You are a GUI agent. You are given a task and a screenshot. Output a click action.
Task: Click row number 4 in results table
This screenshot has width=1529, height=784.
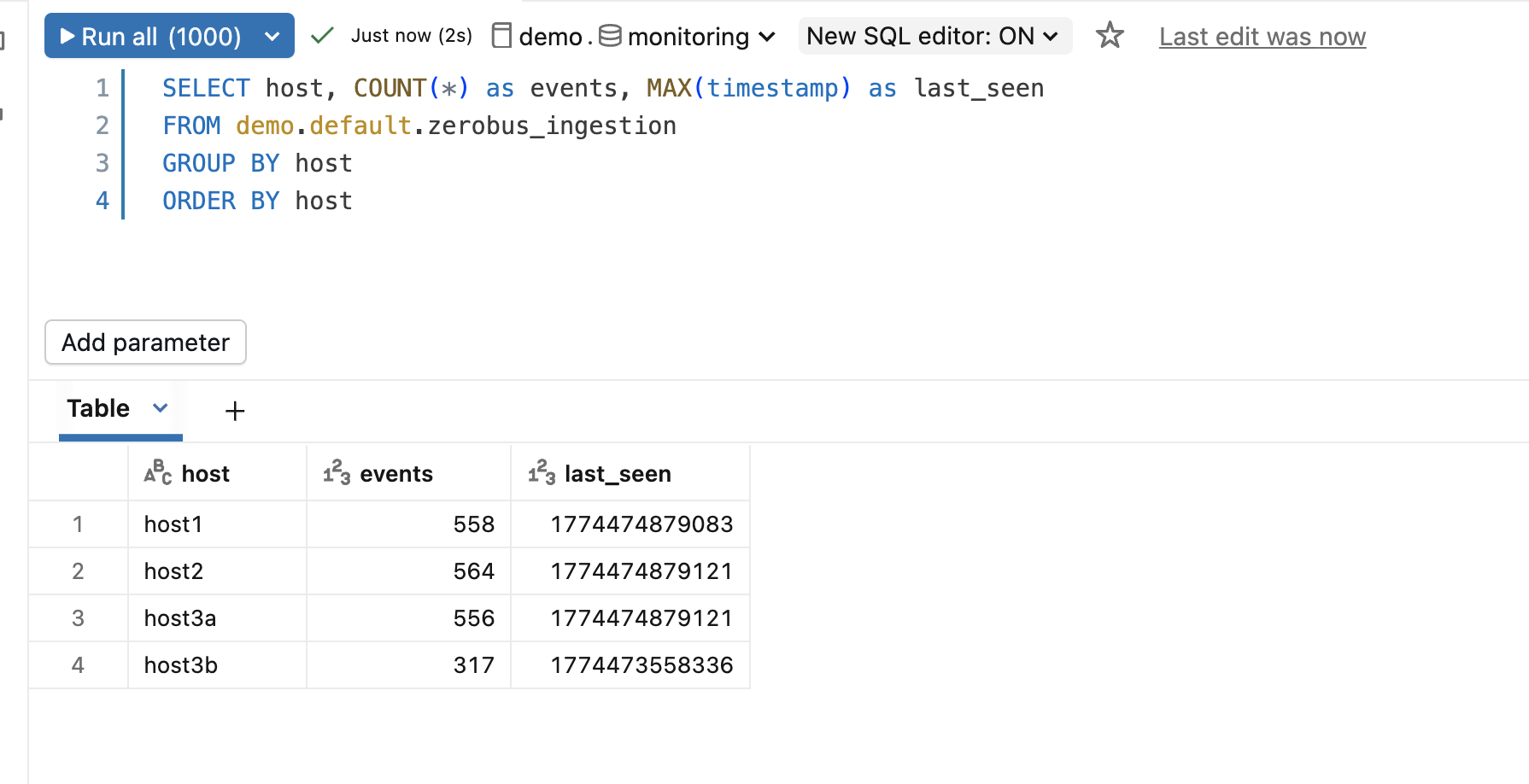click(x=78, y=665)
